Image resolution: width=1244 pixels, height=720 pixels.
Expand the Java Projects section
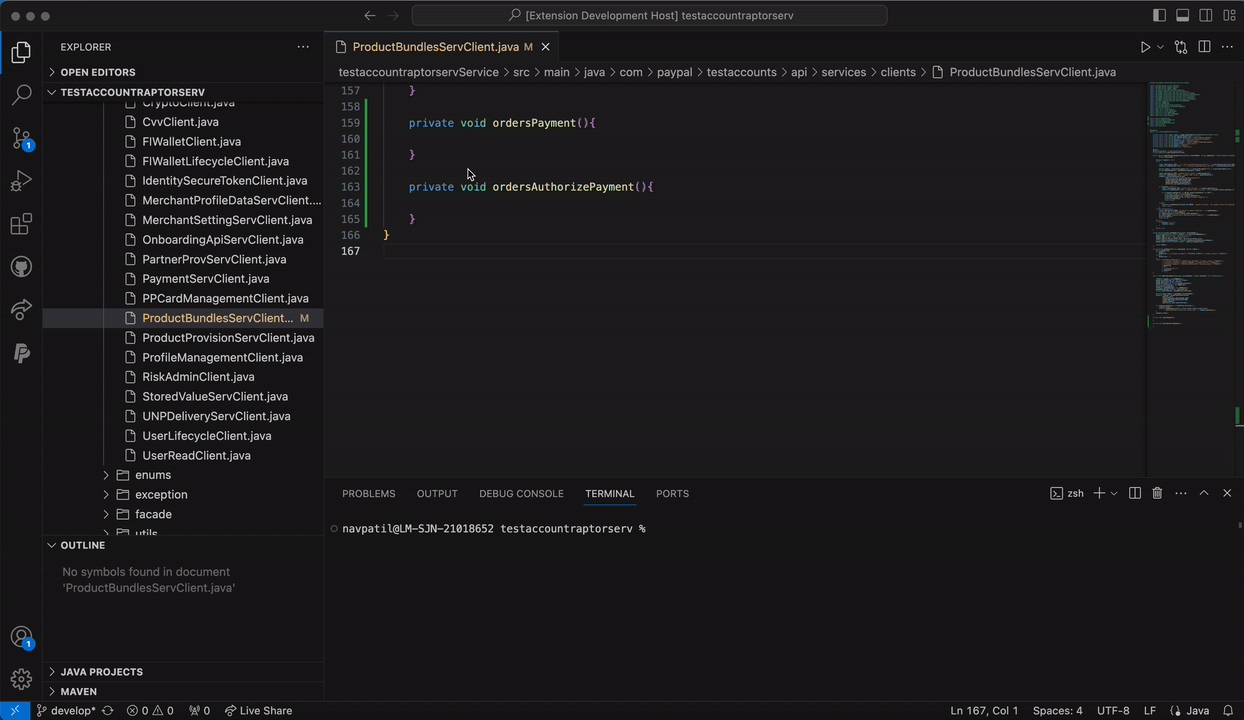click(x=101, y=672)
